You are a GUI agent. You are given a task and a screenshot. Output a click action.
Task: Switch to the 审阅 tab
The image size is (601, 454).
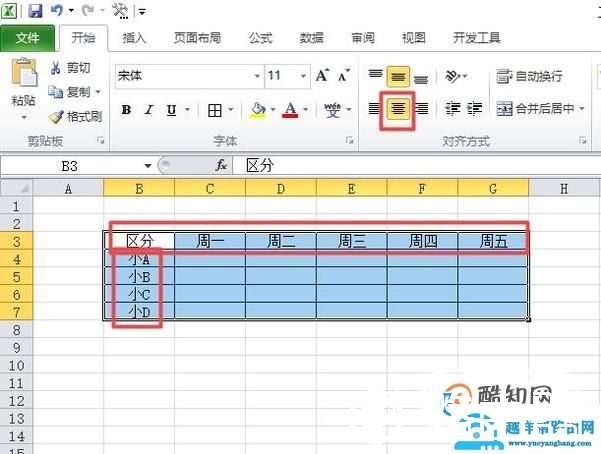[x=363, y=38]
